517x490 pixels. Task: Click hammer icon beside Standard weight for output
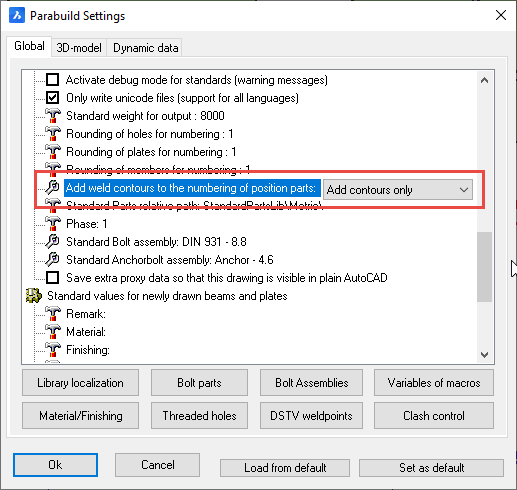53,116
